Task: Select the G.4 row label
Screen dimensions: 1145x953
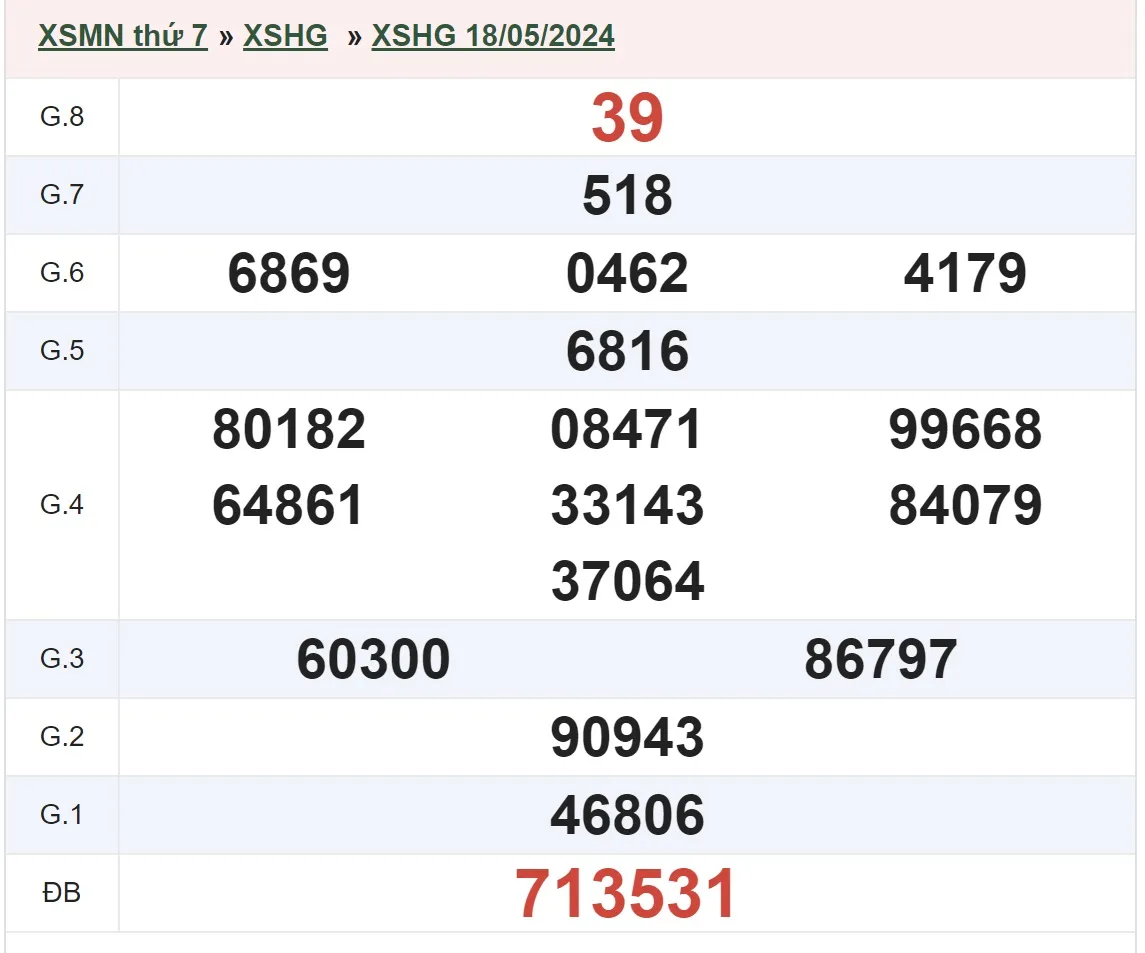Action: tap(62, 505)
